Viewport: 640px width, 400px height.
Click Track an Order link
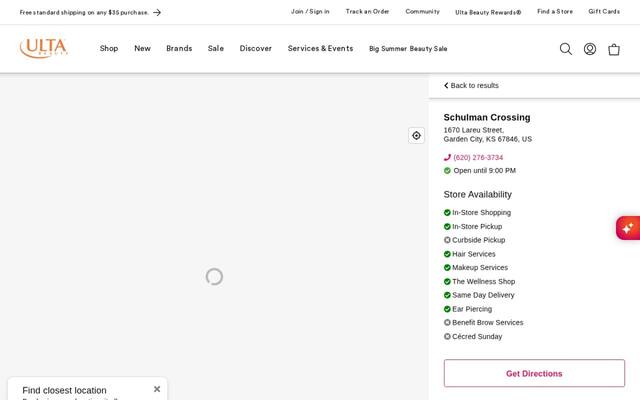click(x=367, y=11)
